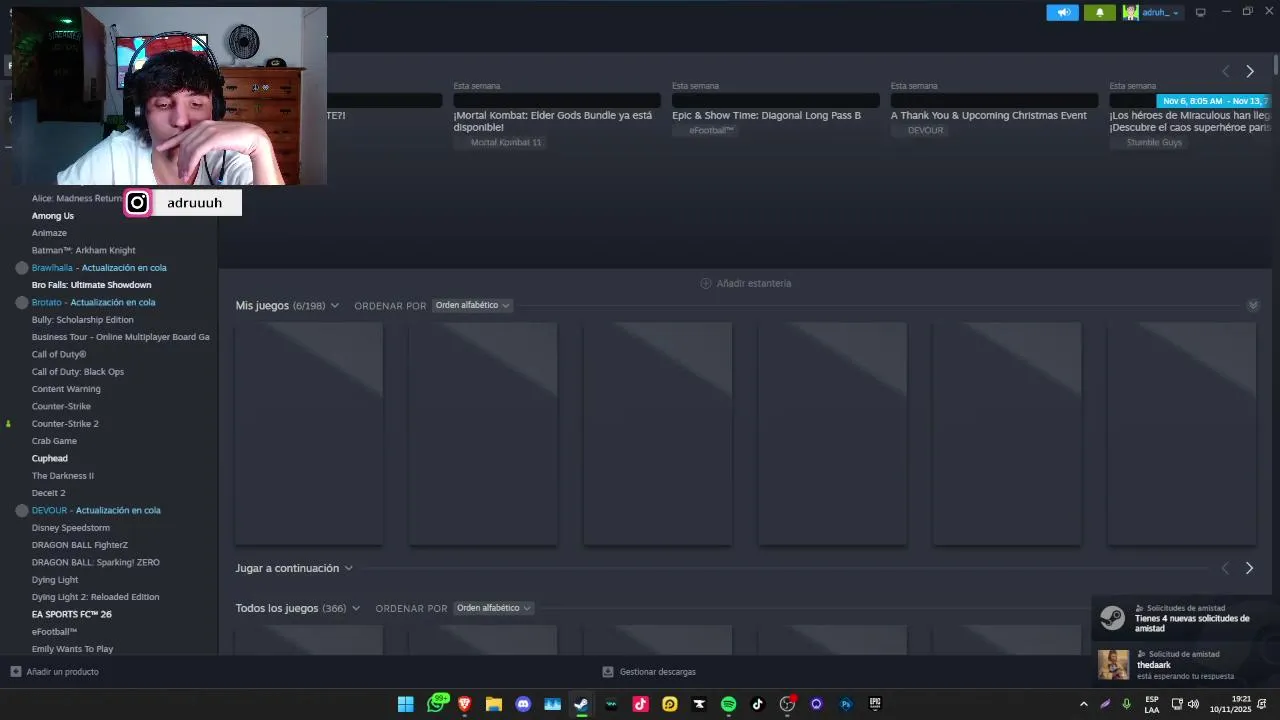Screen dimensions: 1280x720
Task: Expand Todos los juegos shelf dropdown
Action: tap(355, 608)
